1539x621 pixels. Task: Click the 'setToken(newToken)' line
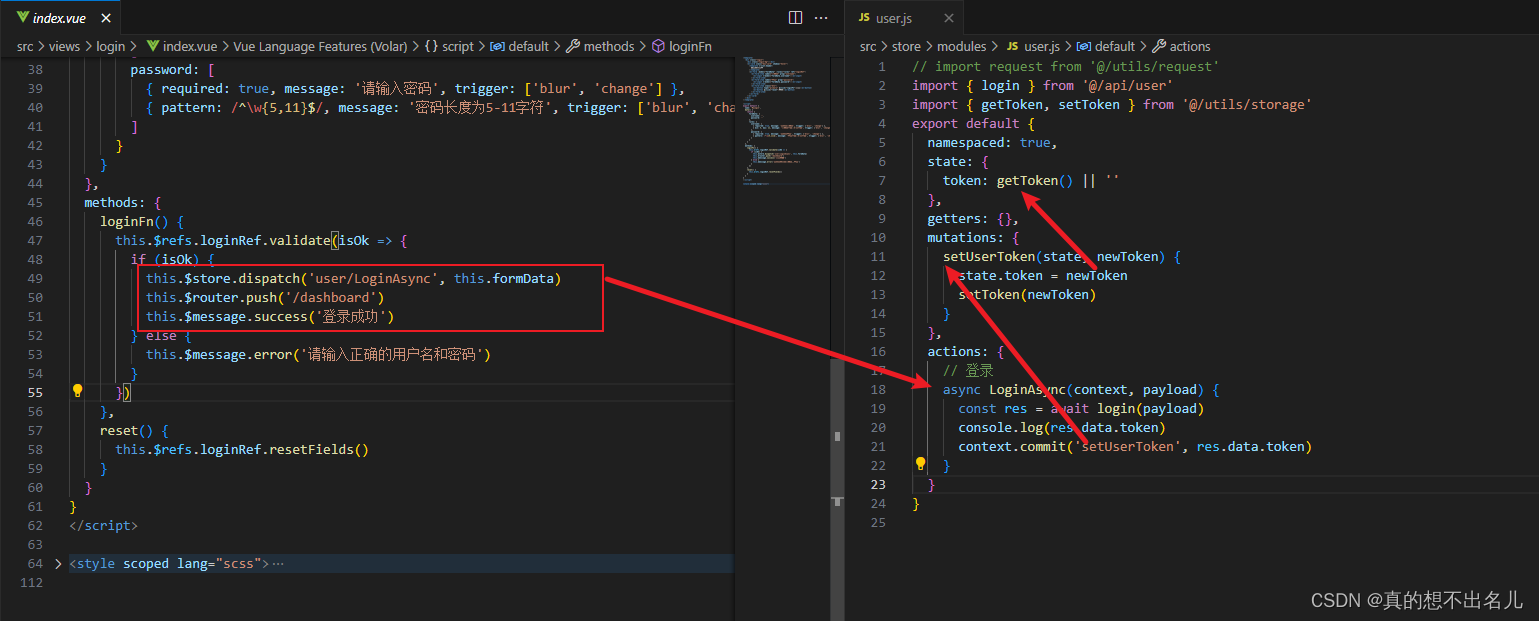click(1027, 294)
